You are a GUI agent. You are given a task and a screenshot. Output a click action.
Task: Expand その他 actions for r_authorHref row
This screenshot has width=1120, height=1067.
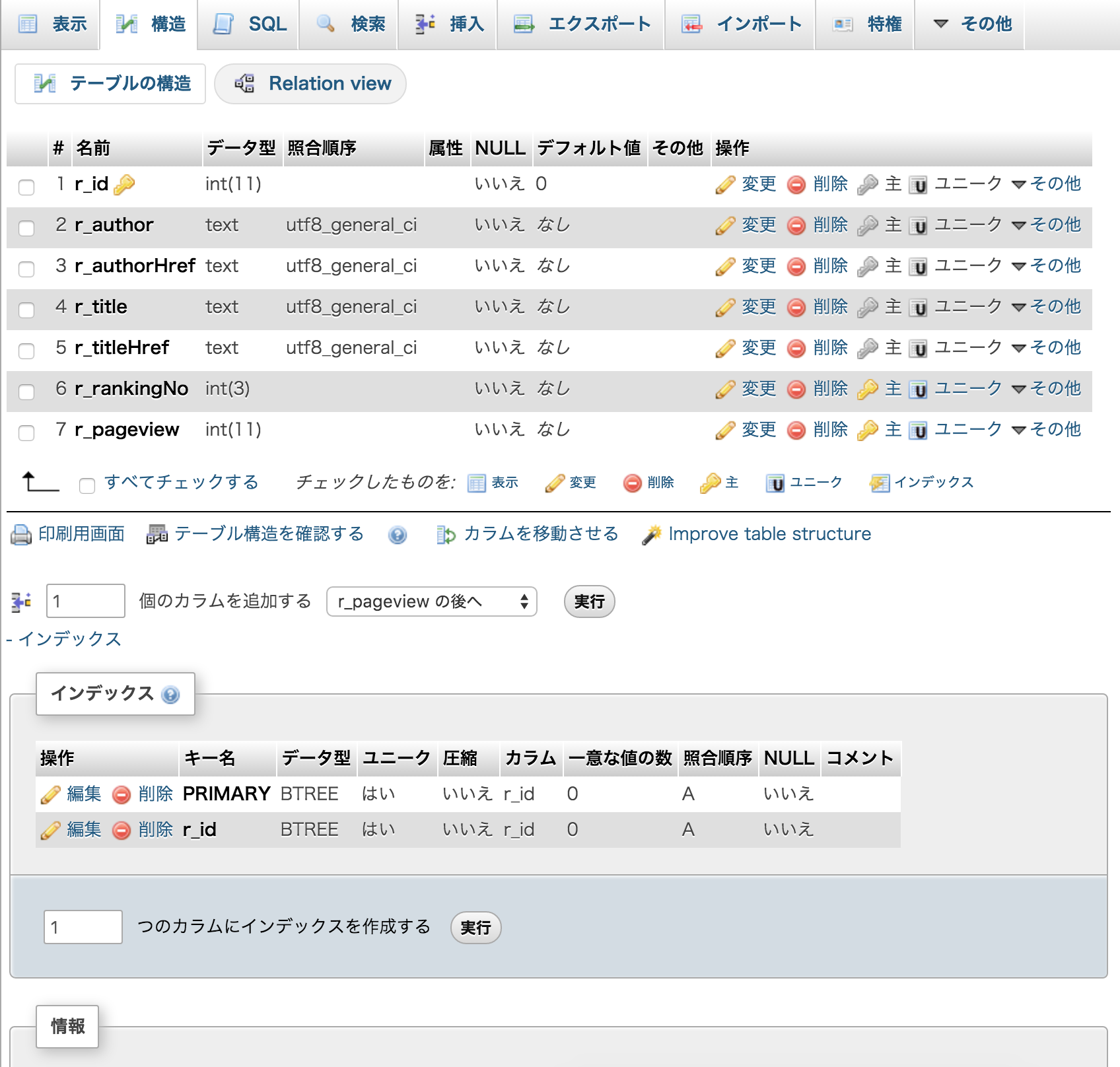1047,265
